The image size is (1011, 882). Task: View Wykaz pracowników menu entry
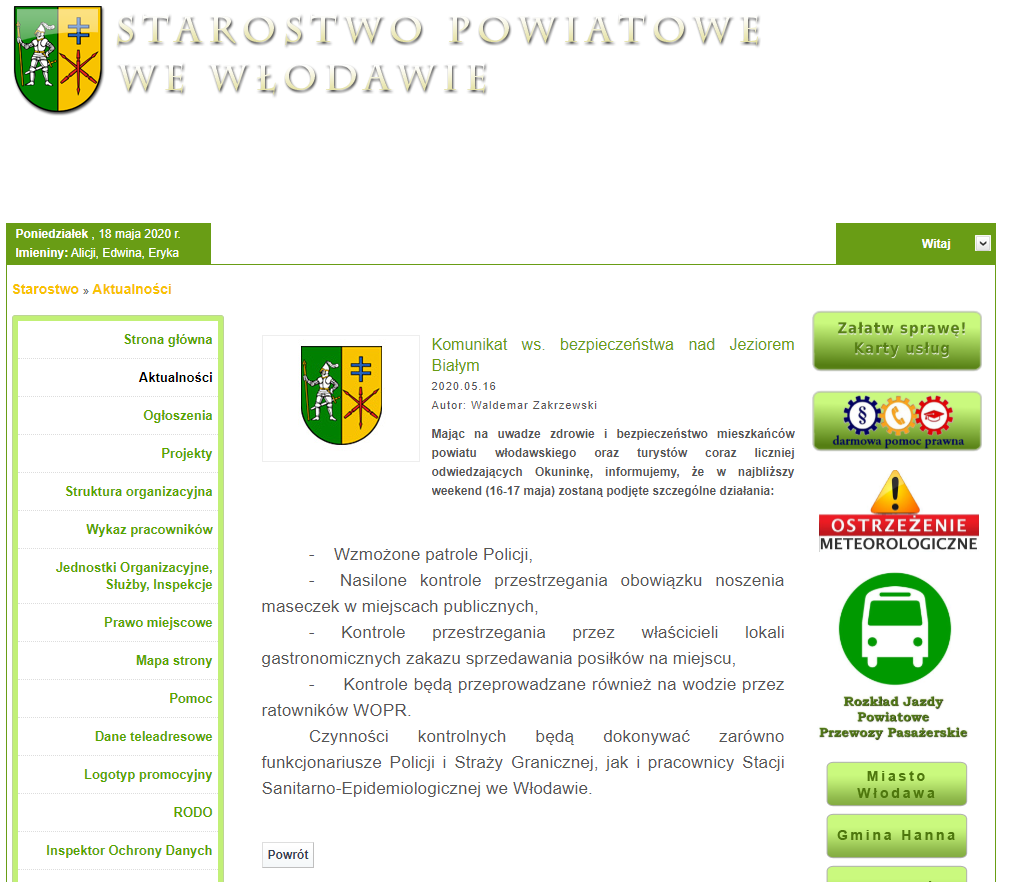click(x=149, y=529)
